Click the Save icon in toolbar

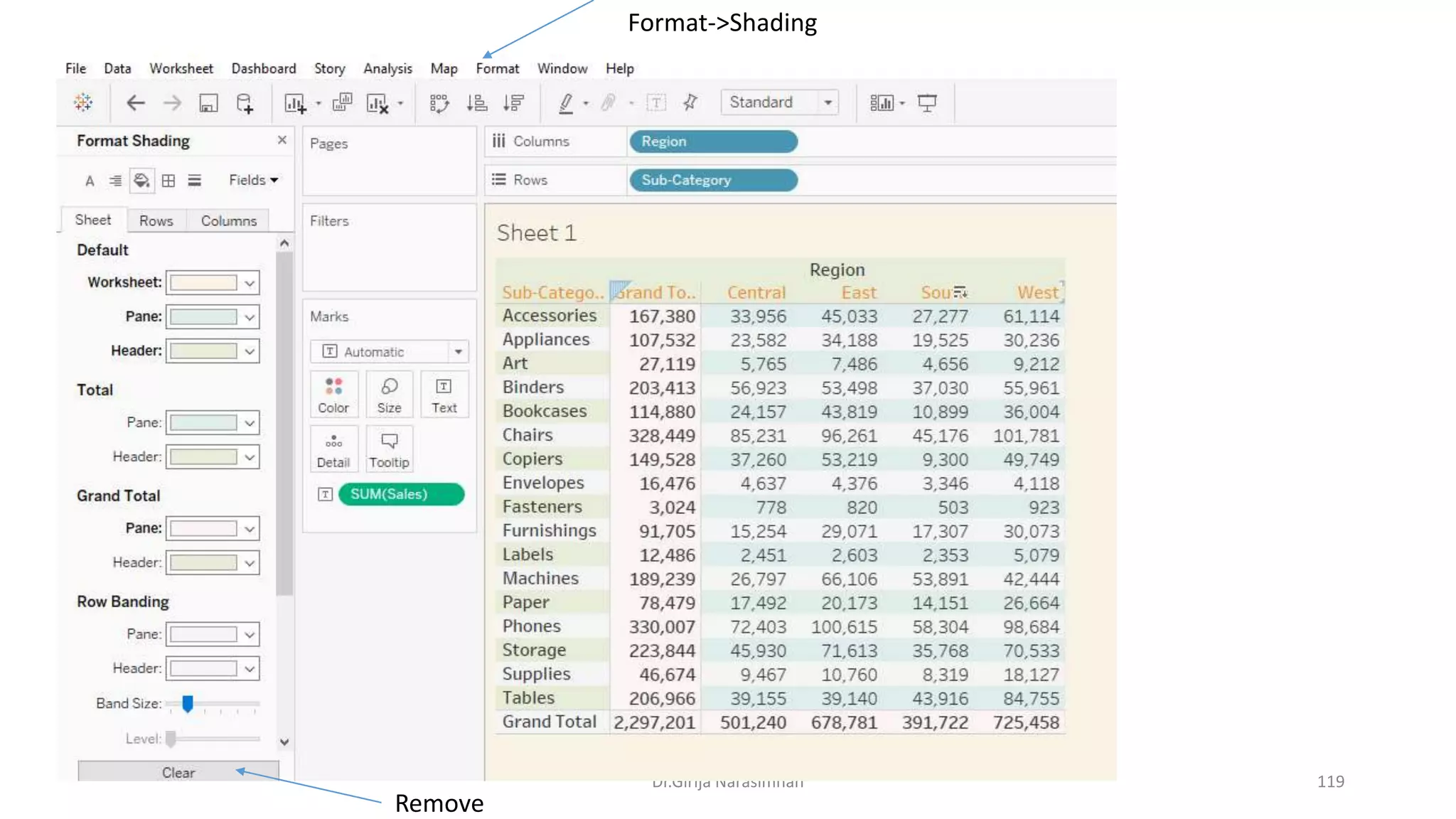pyautogui.click(x=208, y=104)
